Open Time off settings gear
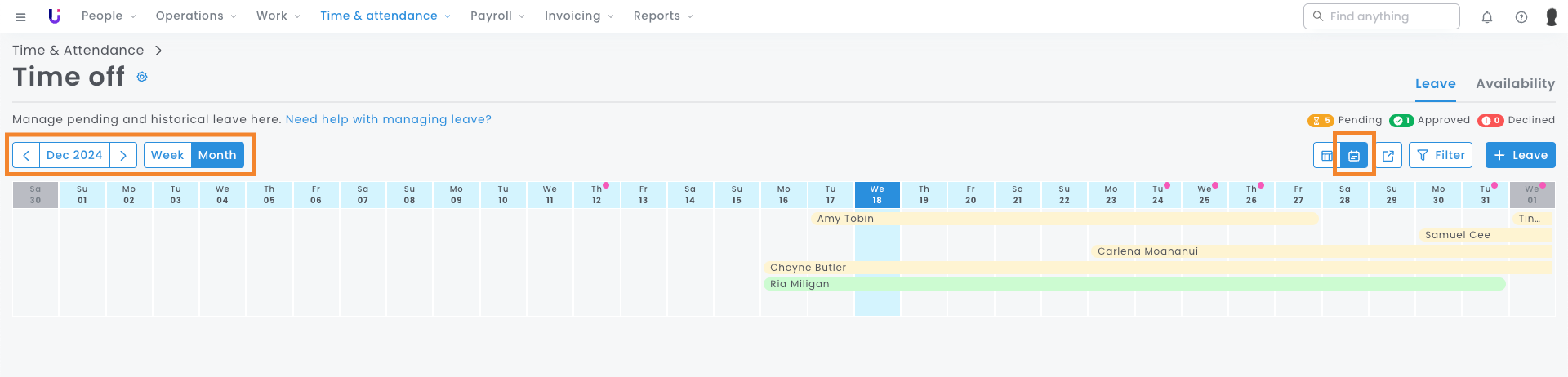The height and width of the screenshot is (377, 1568). pyautogui.click(x=142, y=77)
